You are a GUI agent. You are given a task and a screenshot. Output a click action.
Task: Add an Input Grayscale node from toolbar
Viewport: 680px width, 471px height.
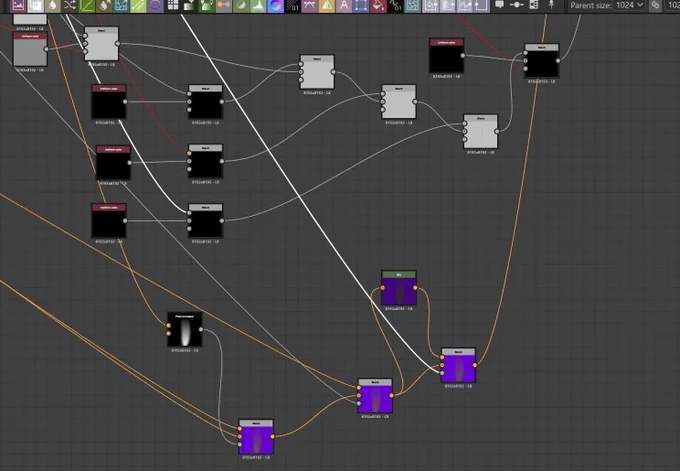point(447,5)
